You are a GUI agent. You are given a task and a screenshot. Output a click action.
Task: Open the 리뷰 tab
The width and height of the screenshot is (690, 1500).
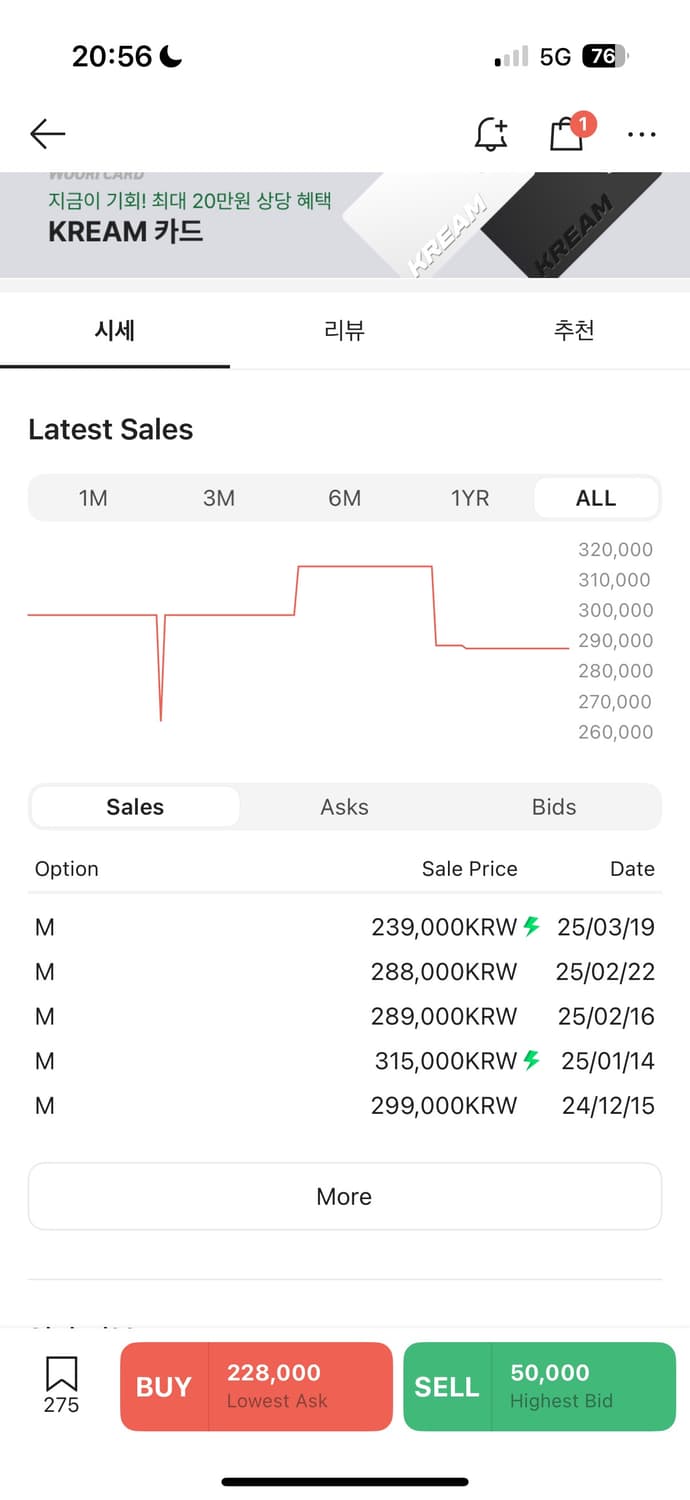click(x=345, y=330)
